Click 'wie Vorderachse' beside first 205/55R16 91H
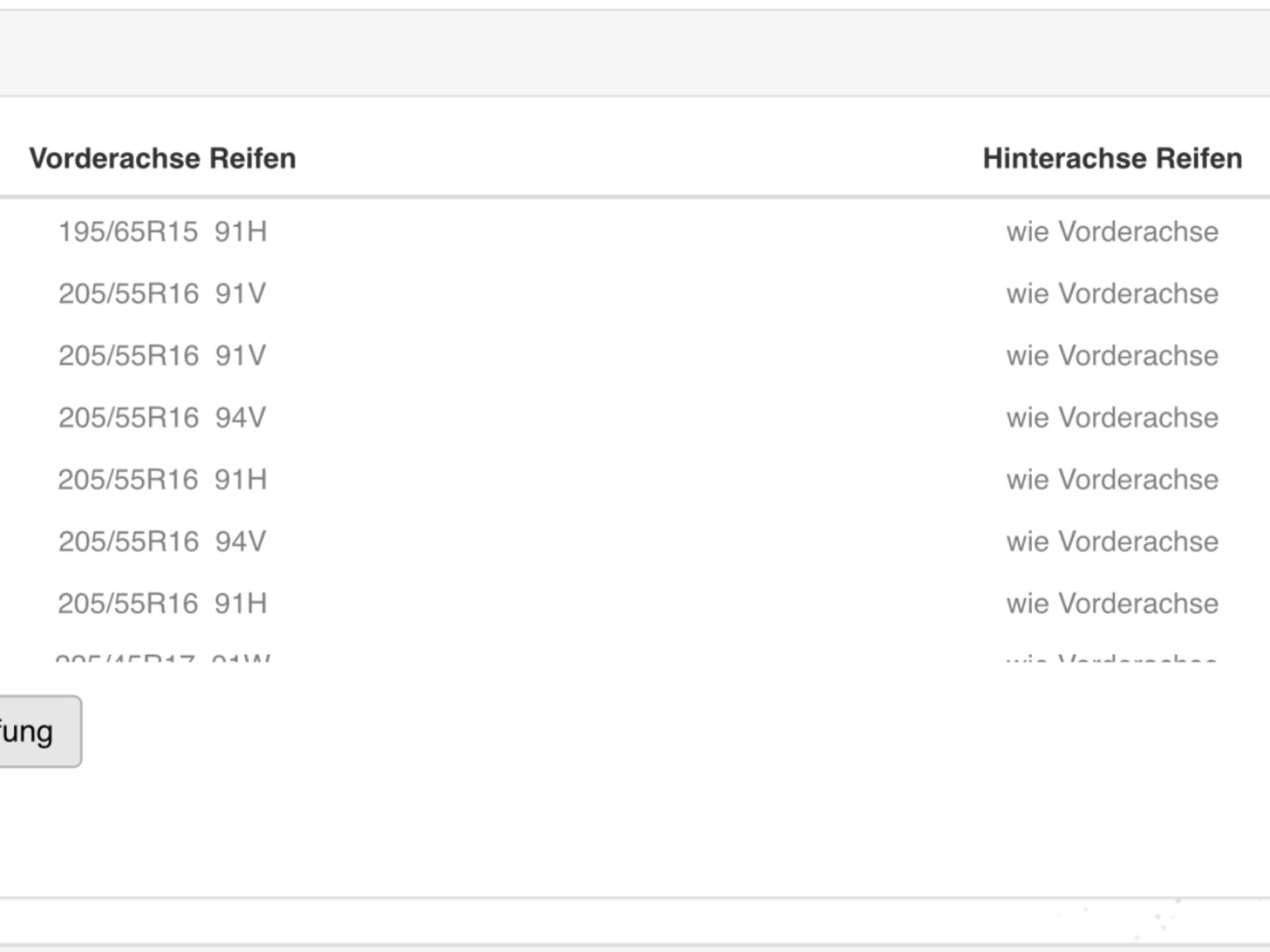Screen dimensions: 1270x952 pos(1112,479)
